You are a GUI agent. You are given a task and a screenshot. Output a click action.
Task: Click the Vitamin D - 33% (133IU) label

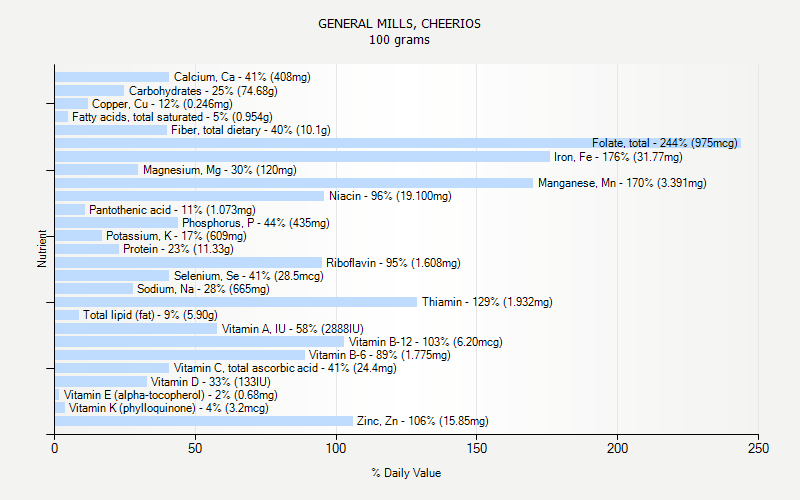211,382
